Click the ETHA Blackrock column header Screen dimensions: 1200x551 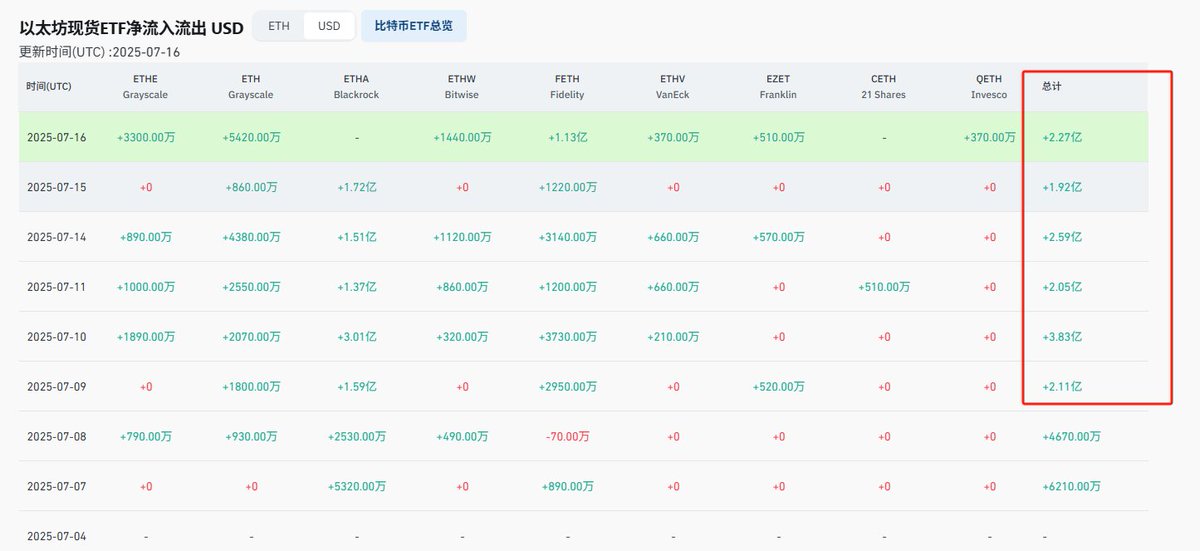pos(357,87)
